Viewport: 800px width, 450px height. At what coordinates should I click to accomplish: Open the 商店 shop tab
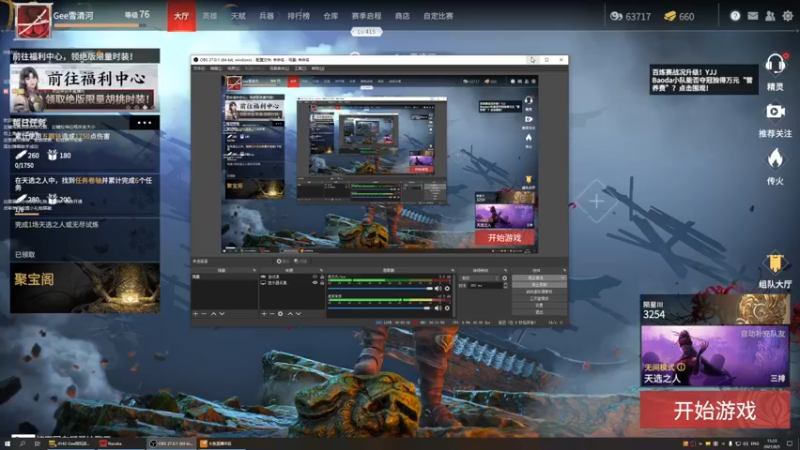tap(402, 16)
